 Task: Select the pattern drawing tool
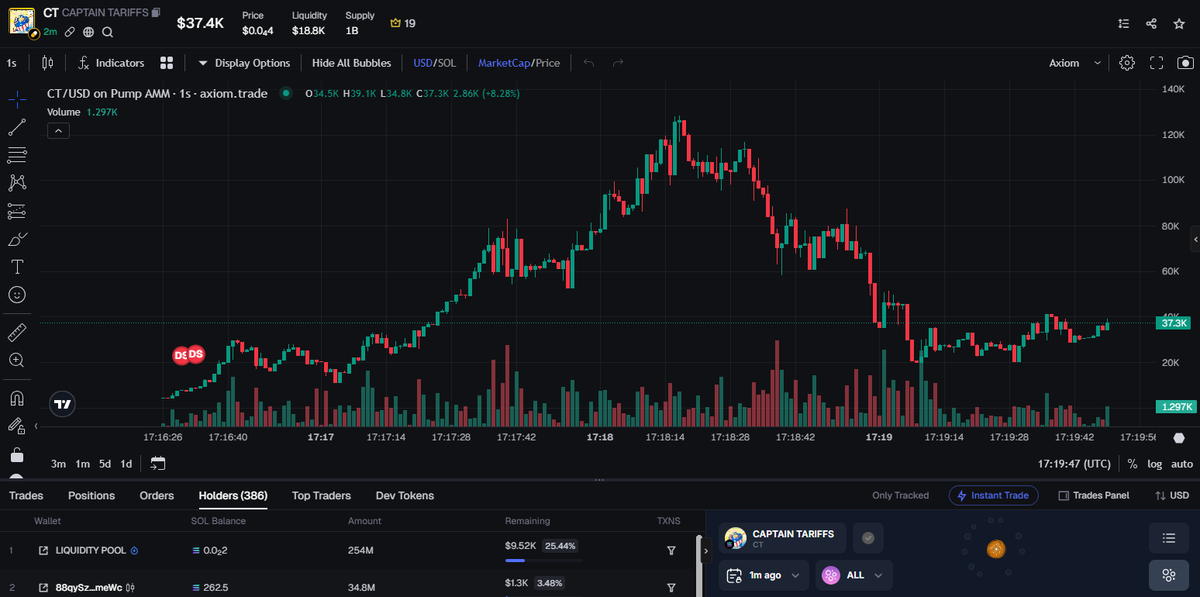(17, 183)
